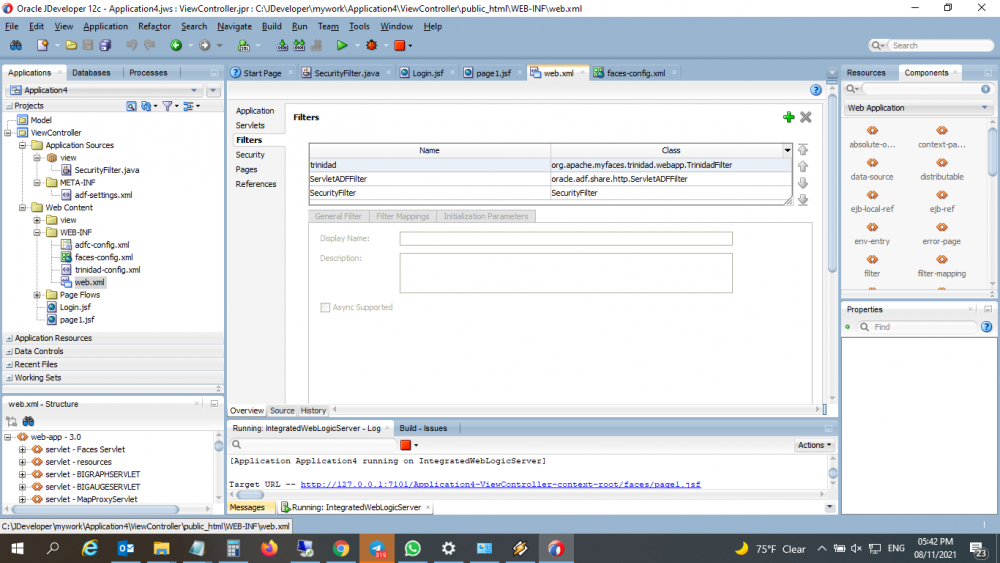Select the distributable component icon
This screenshot has height=563, width=1000.
pos(942,163)
